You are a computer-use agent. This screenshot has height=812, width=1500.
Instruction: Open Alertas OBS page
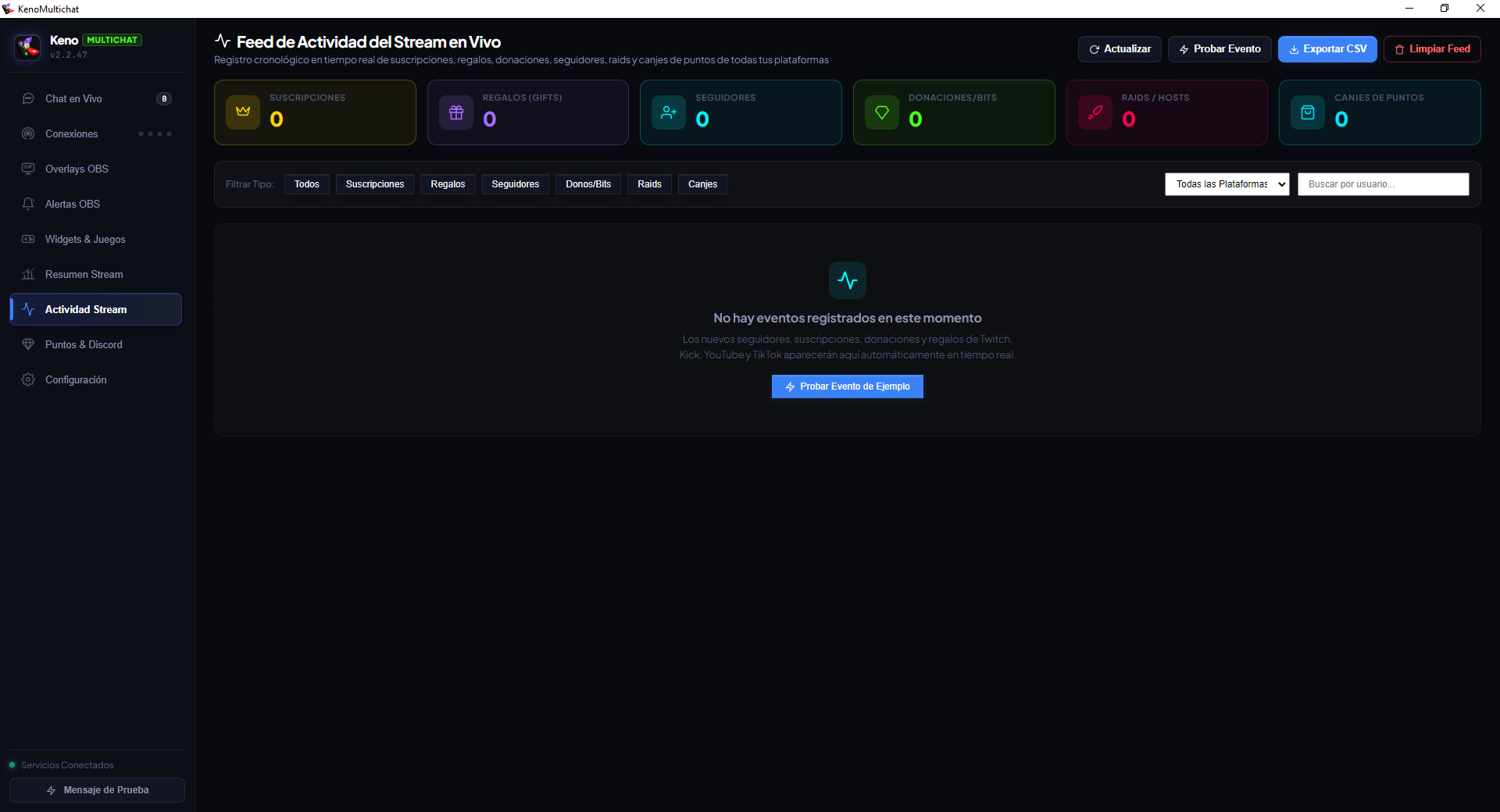96,204
